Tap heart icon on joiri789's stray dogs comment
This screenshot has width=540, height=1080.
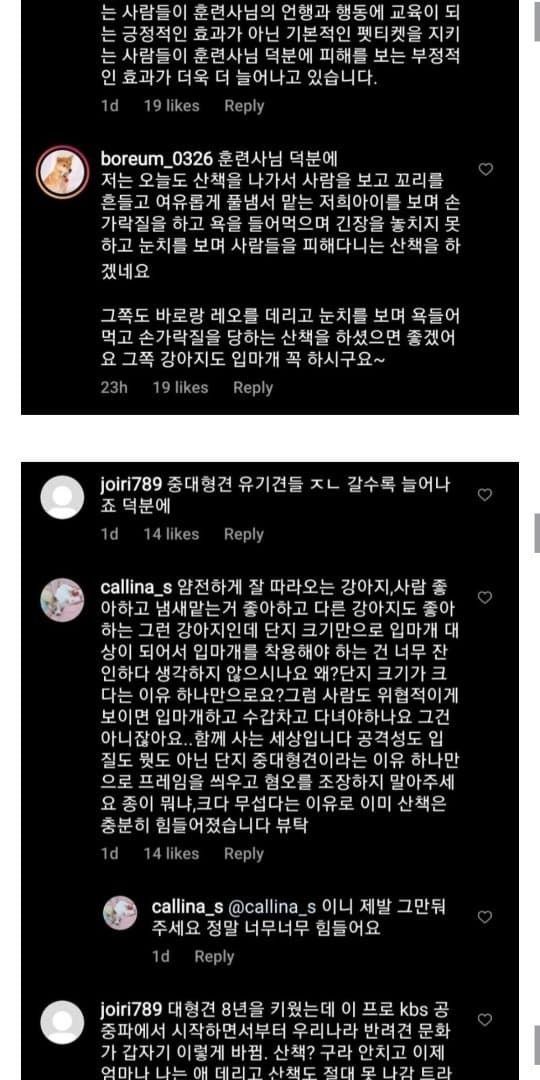tap(485, 495)
